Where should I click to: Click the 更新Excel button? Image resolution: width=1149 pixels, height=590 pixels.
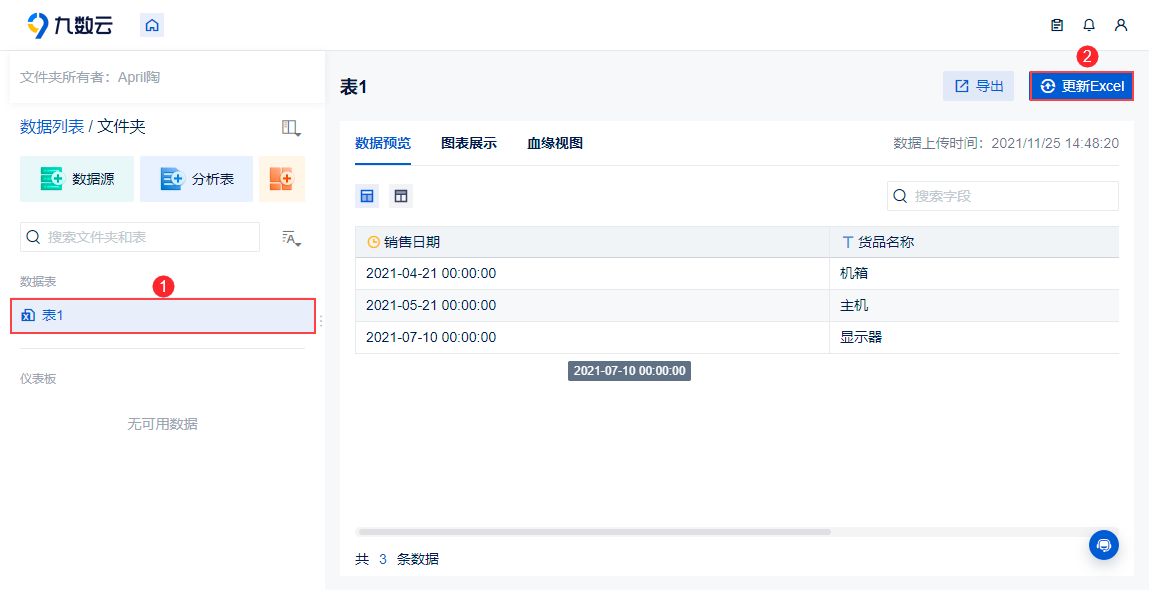(x=1082, y=86)
